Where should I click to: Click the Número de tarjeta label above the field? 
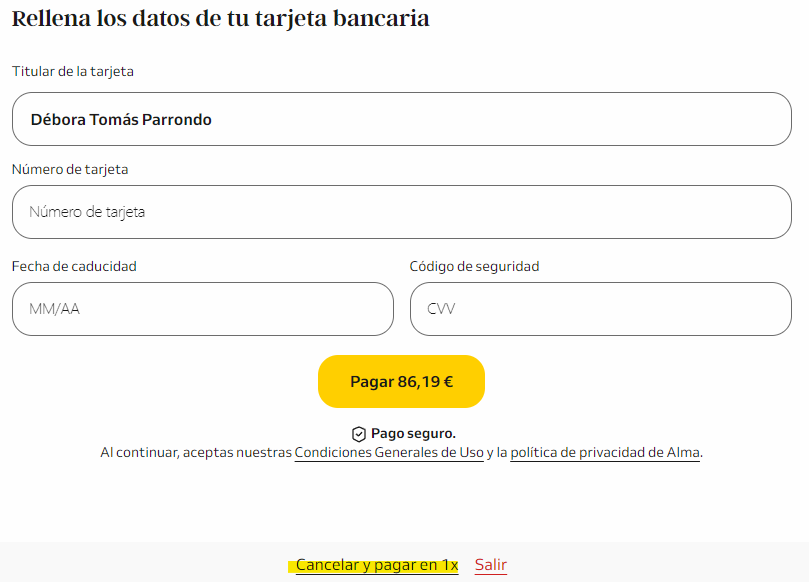tap(70, 169)
